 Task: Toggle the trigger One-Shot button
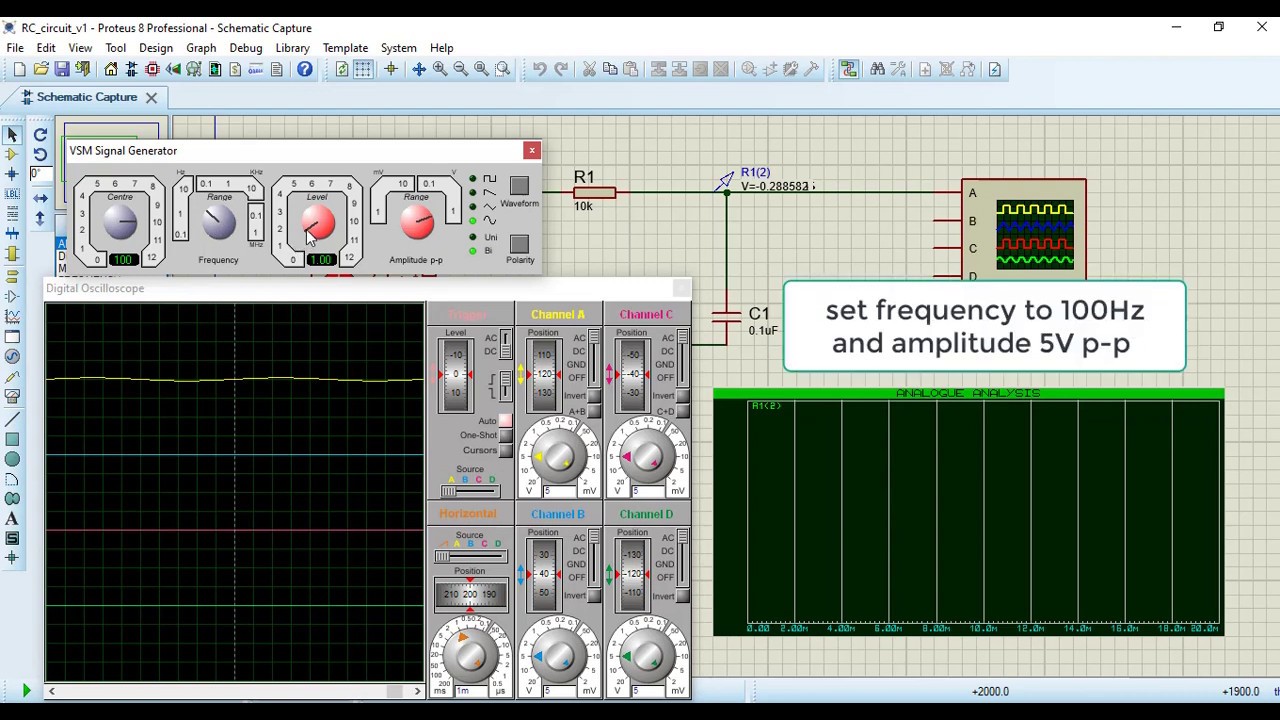(505, 436)
